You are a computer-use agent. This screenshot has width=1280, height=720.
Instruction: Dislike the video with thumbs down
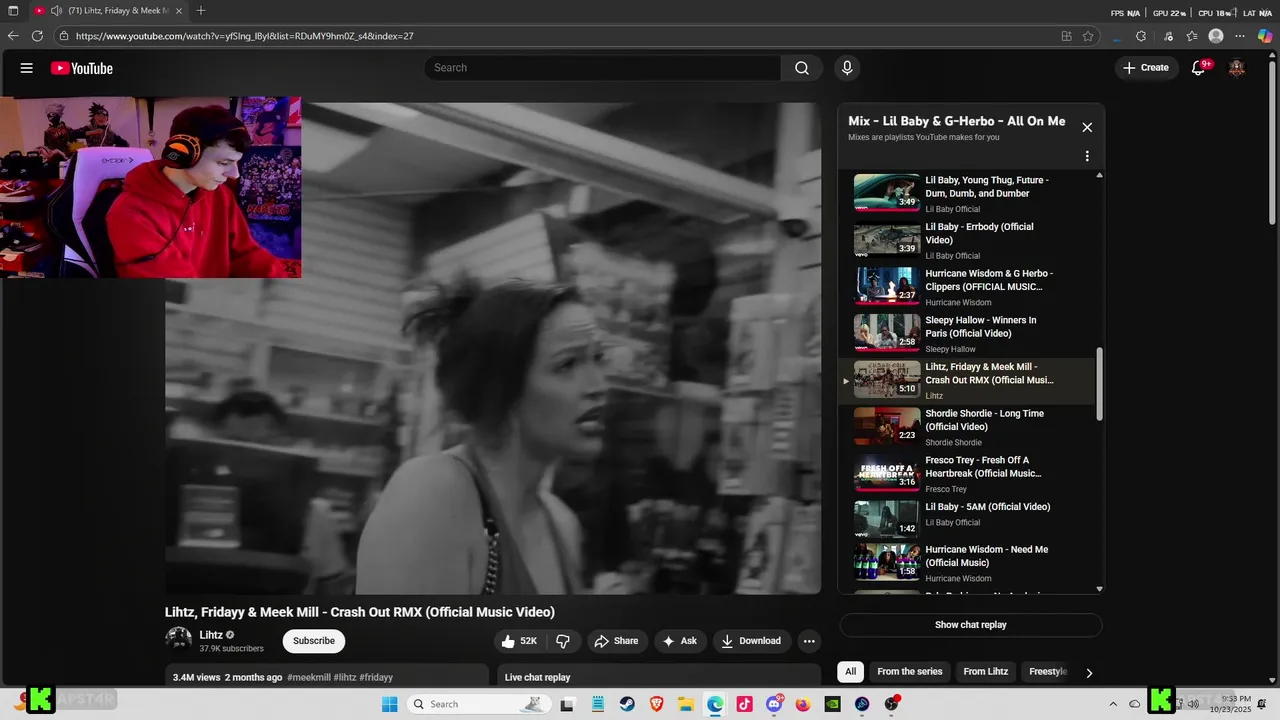pyautogui.click(x=563, y=641)
